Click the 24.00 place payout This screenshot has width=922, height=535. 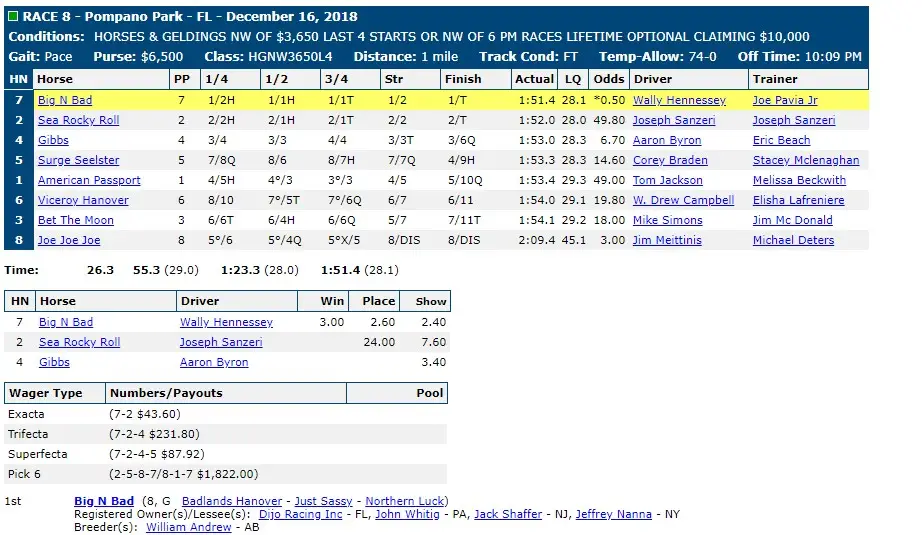(379, 342)
